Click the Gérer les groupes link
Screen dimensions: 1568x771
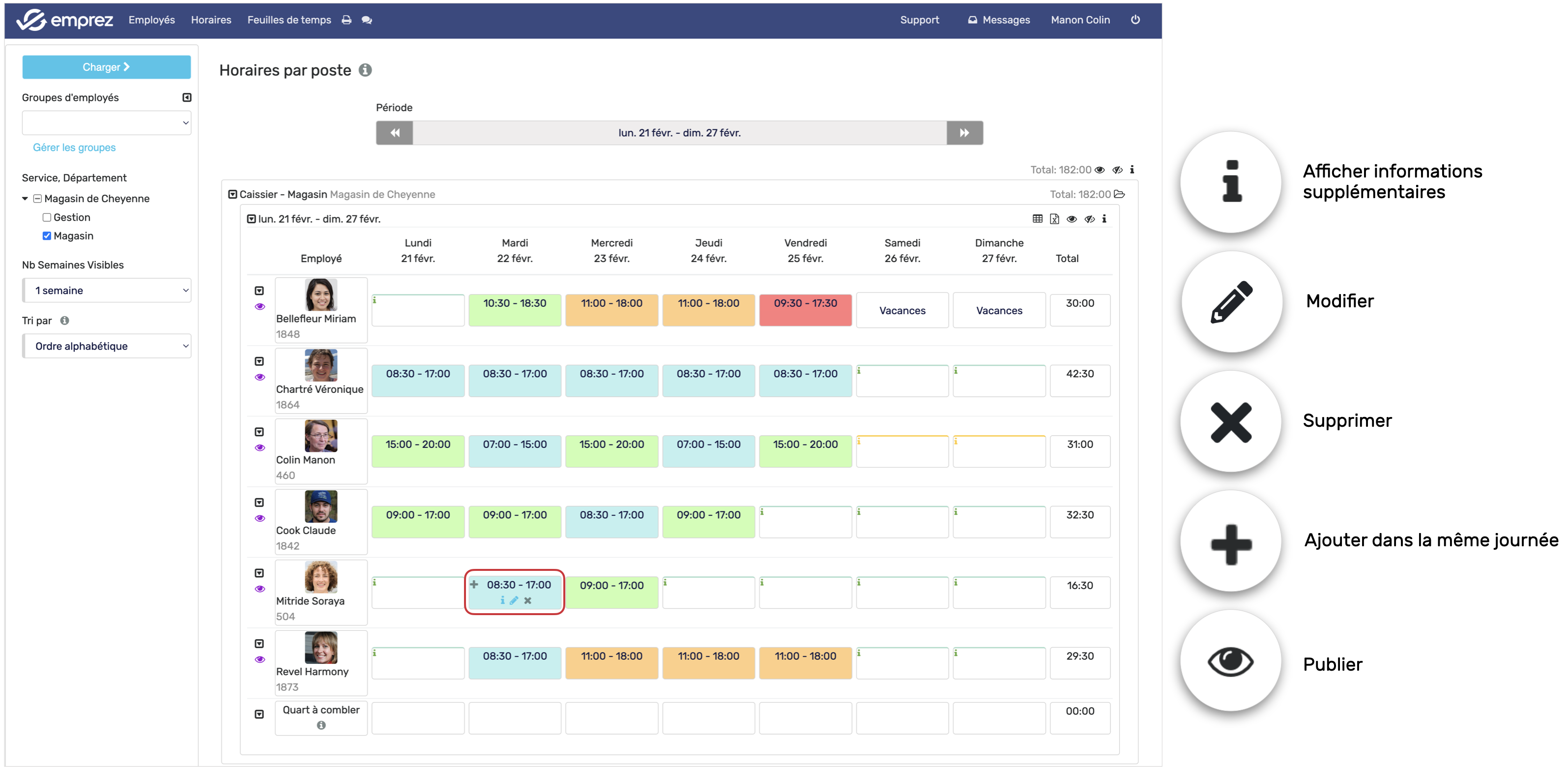pyautogui.click(x=74, y=148)
